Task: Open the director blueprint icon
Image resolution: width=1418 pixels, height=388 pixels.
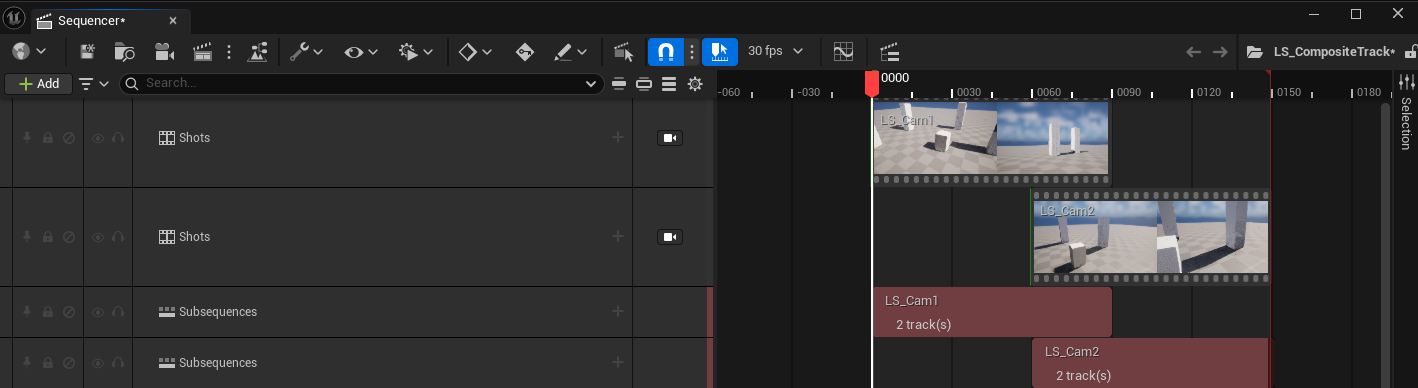Action: click(x=258, y=51)
